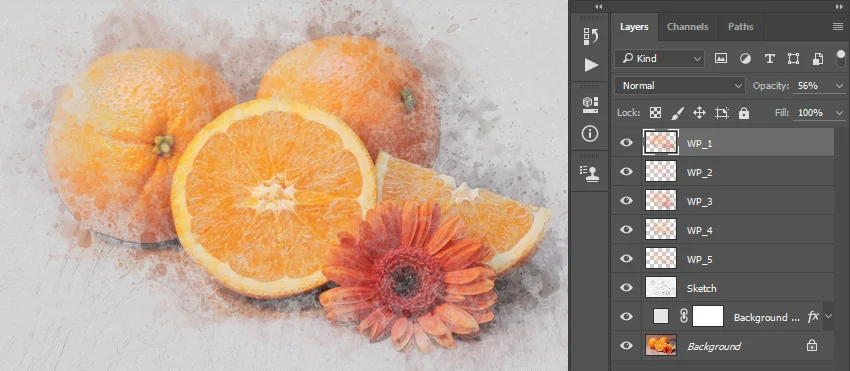The height and width of the screenshot is (371, 850).
Task: Select the Background photo layer thumbnail
Action: [661, 346]
